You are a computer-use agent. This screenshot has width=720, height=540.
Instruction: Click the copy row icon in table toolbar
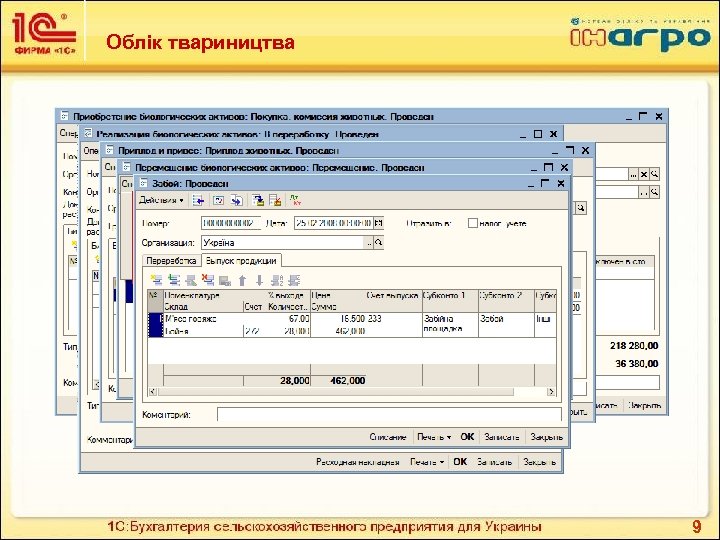coord(174,280)
